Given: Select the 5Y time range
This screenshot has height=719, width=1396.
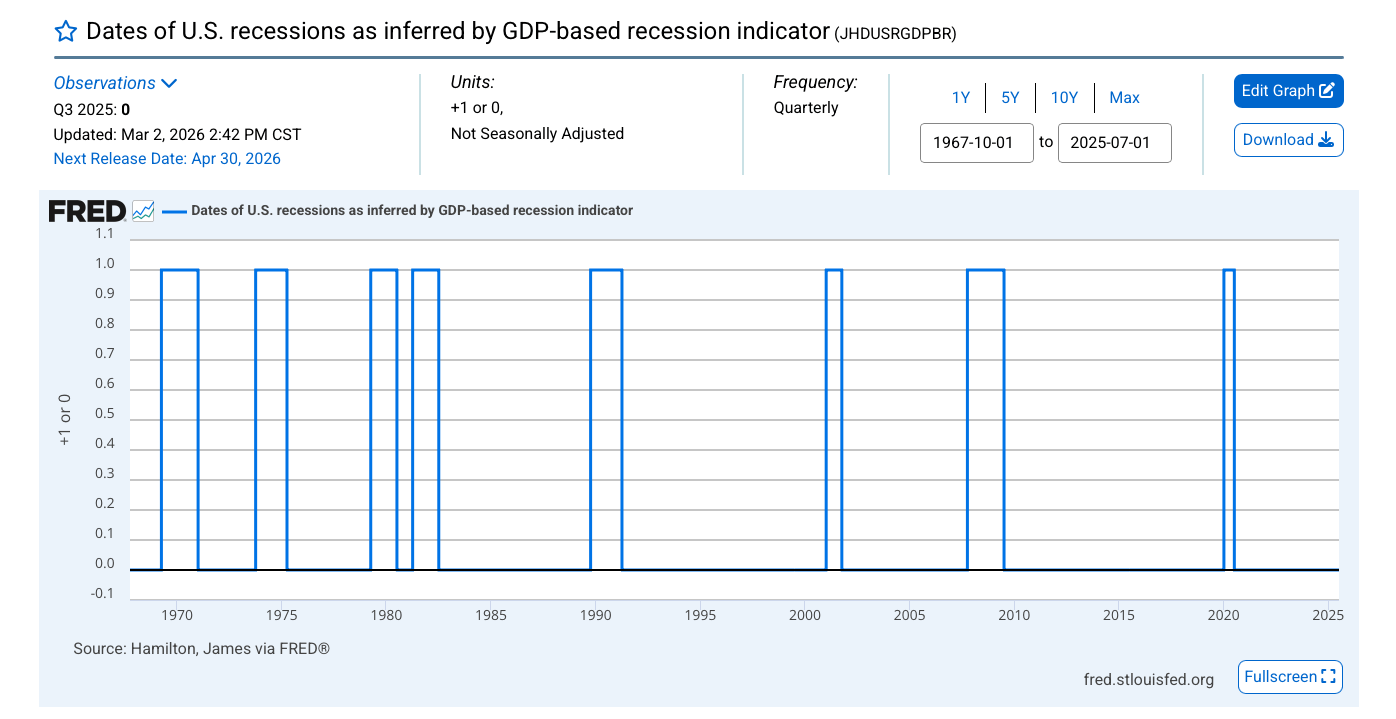Looking at the screenshot, I should pos(1010,98).
